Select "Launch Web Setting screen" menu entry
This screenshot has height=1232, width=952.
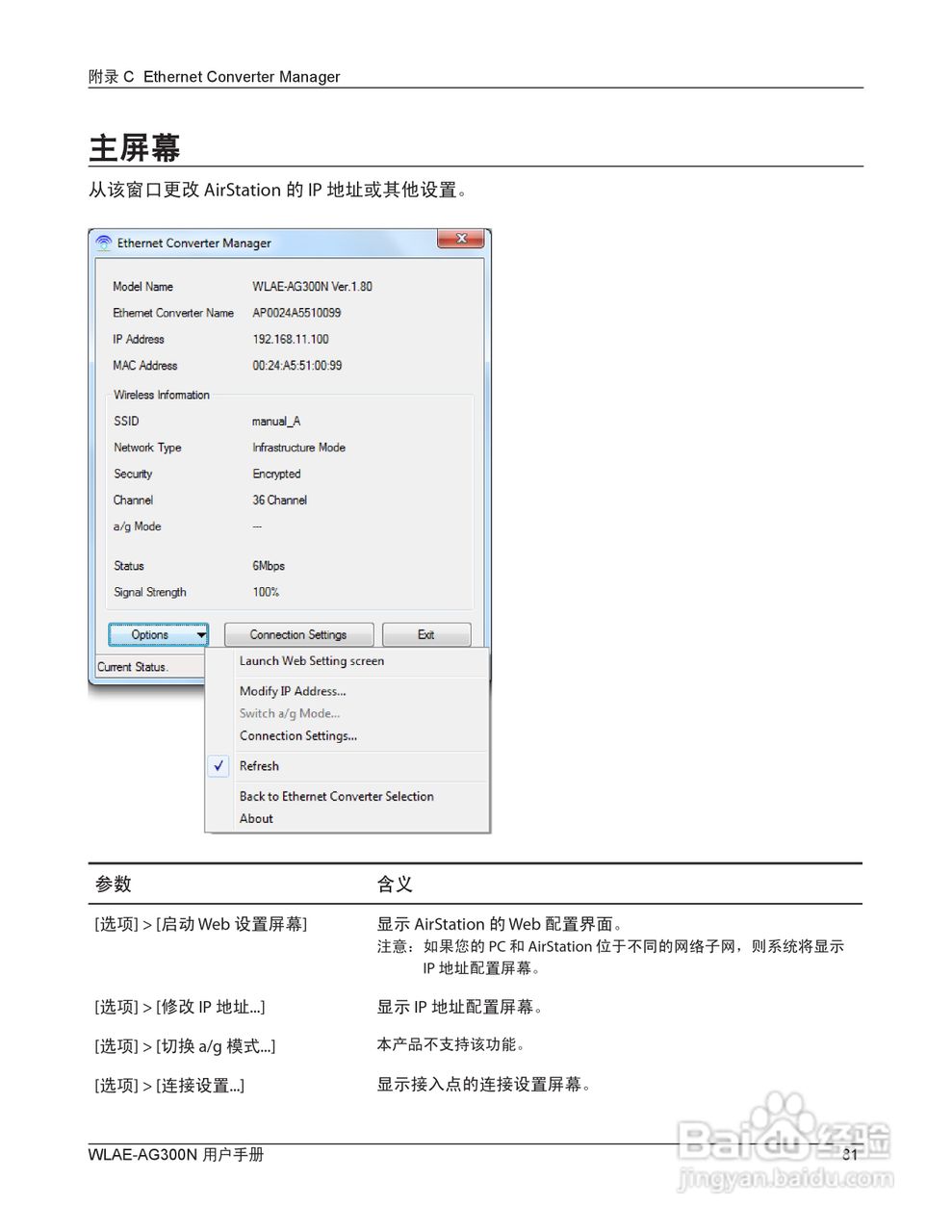click(x=311, y=661)
